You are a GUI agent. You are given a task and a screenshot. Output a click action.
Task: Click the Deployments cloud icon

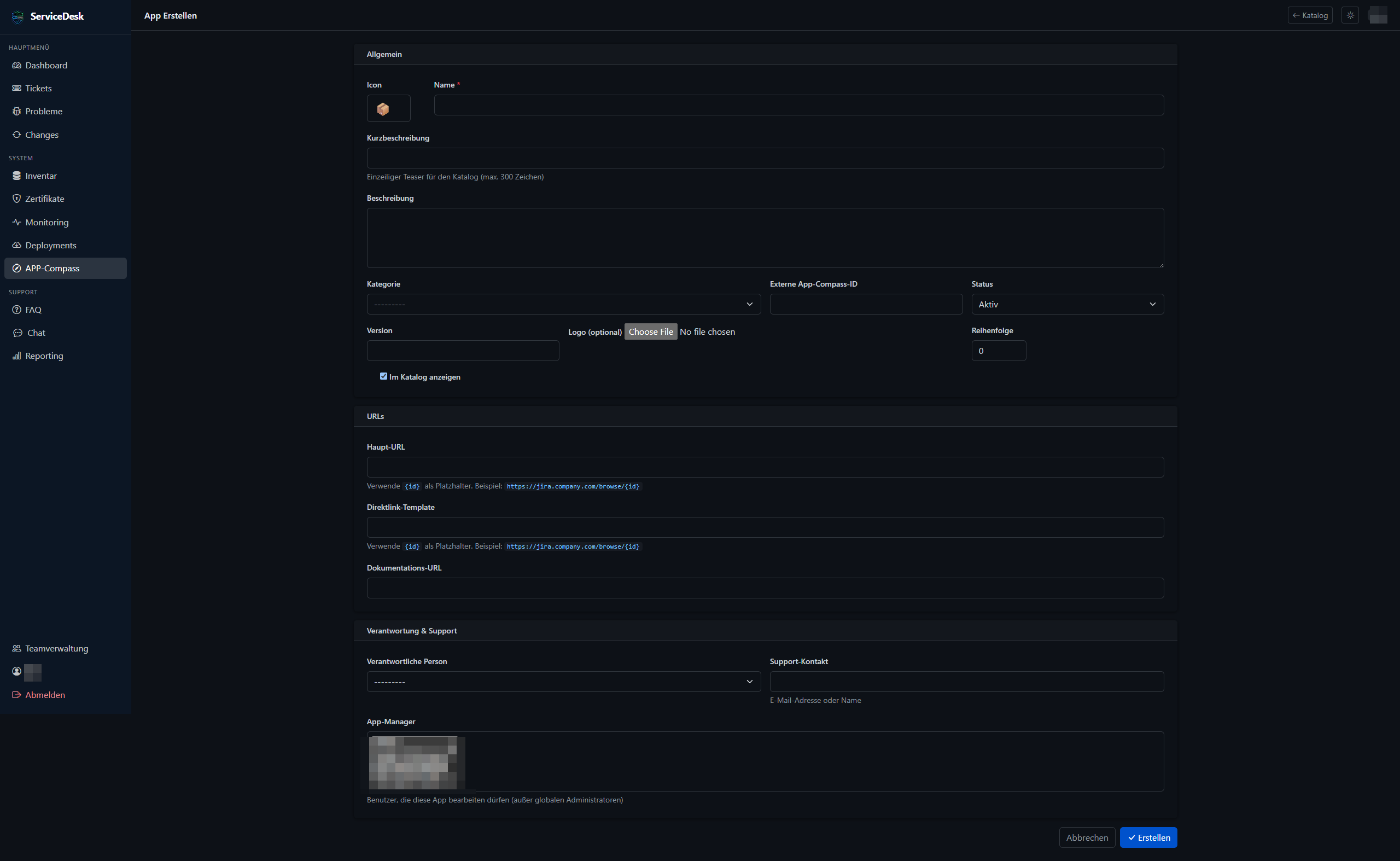[x=16, y=246]
